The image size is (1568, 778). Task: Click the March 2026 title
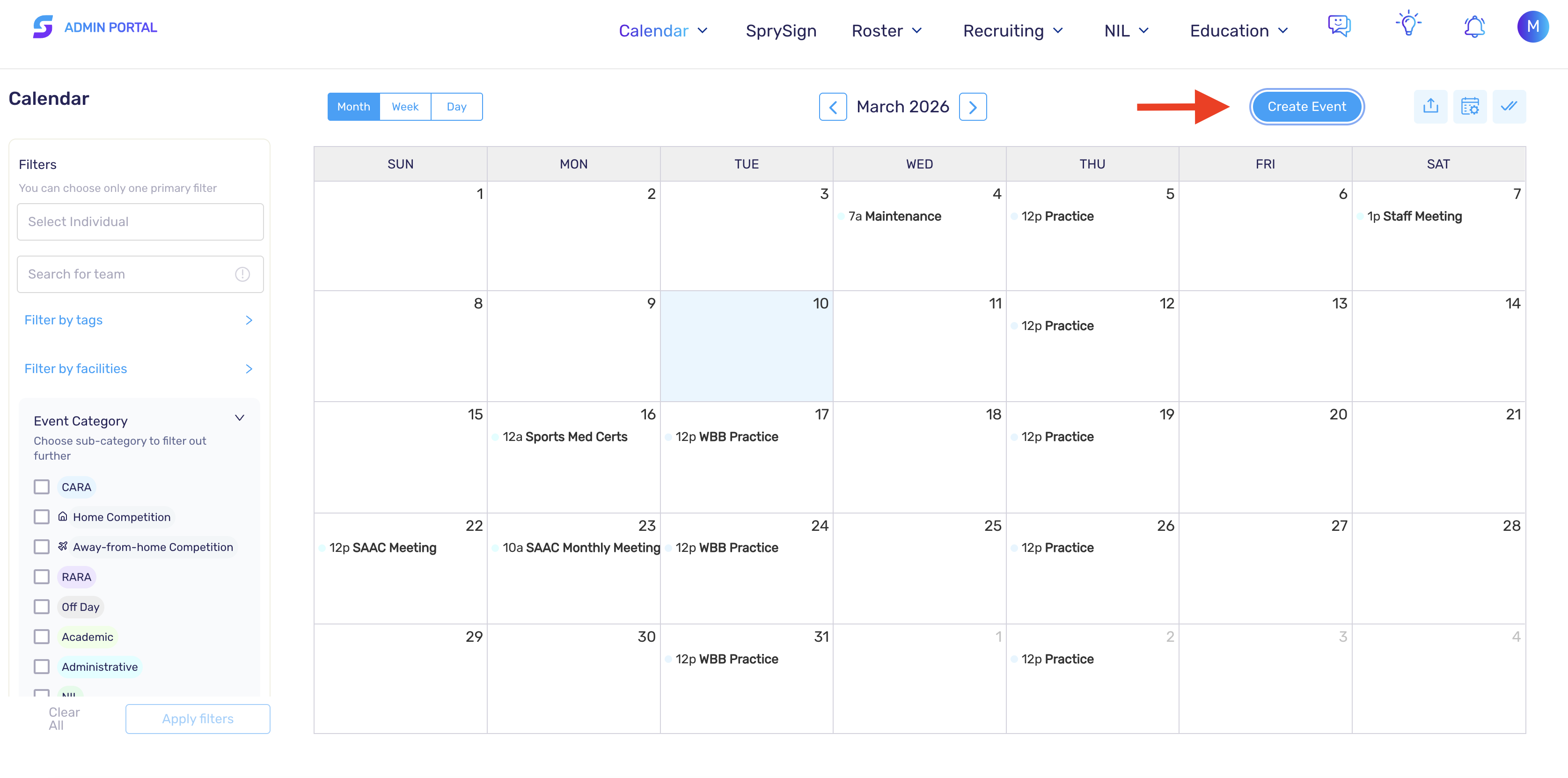(903, 107)
